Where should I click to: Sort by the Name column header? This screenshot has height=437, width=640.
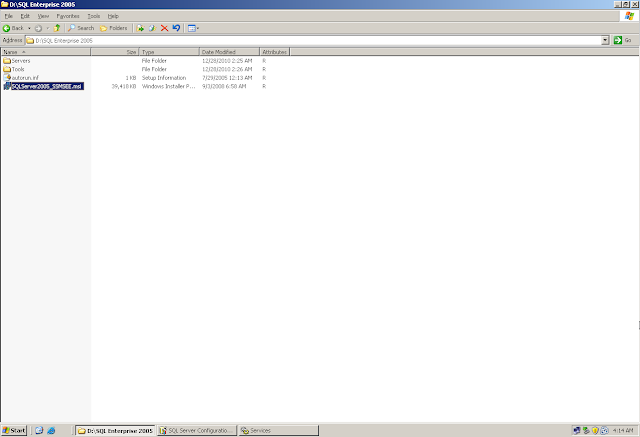coord(45,52)
